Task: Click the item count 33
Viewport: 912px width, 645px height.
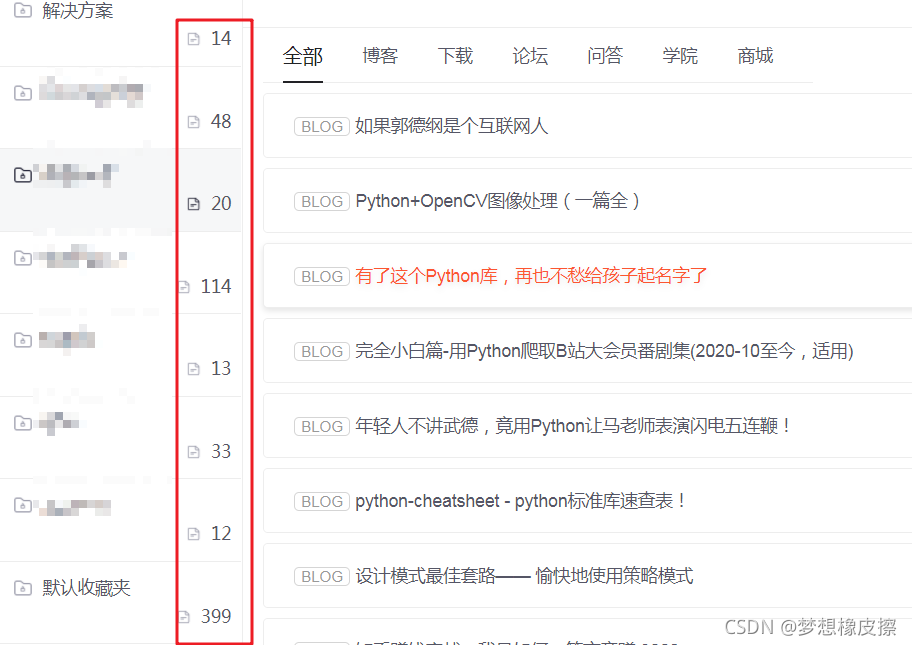Action: click(x=221, y=451)
